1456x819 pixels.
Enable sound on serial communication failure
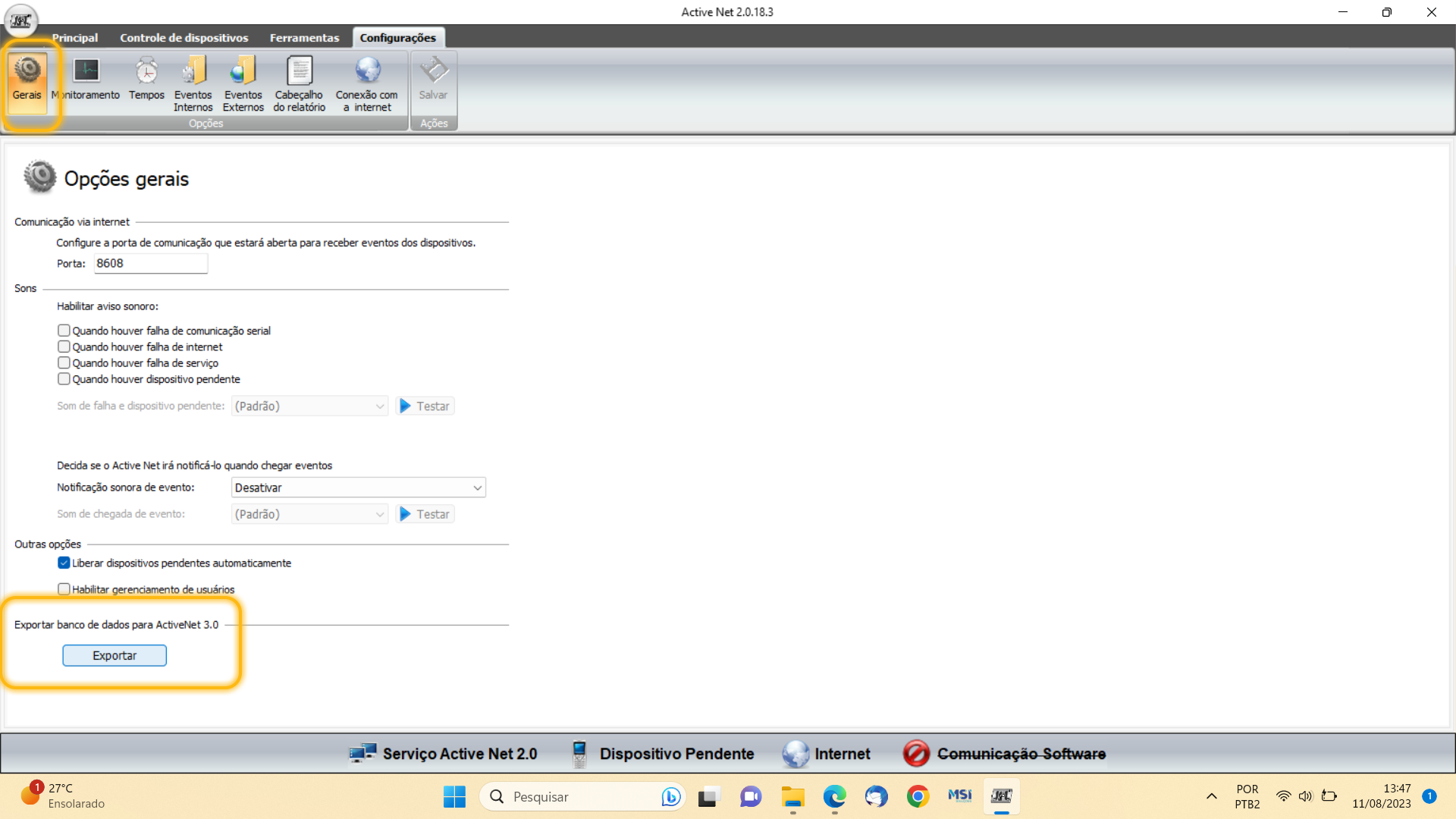tap(64, 331)
